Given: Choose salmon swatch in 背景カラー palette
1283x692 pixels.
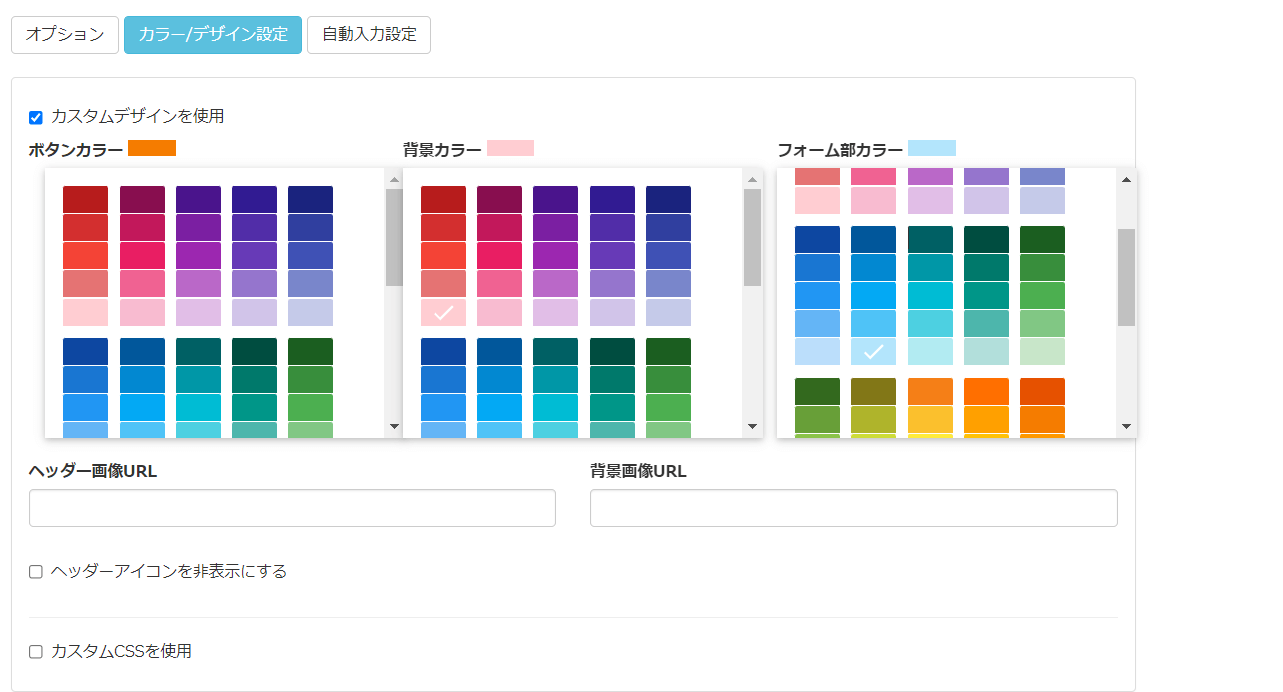Looking at the screenshot, I should pos(443,284).
